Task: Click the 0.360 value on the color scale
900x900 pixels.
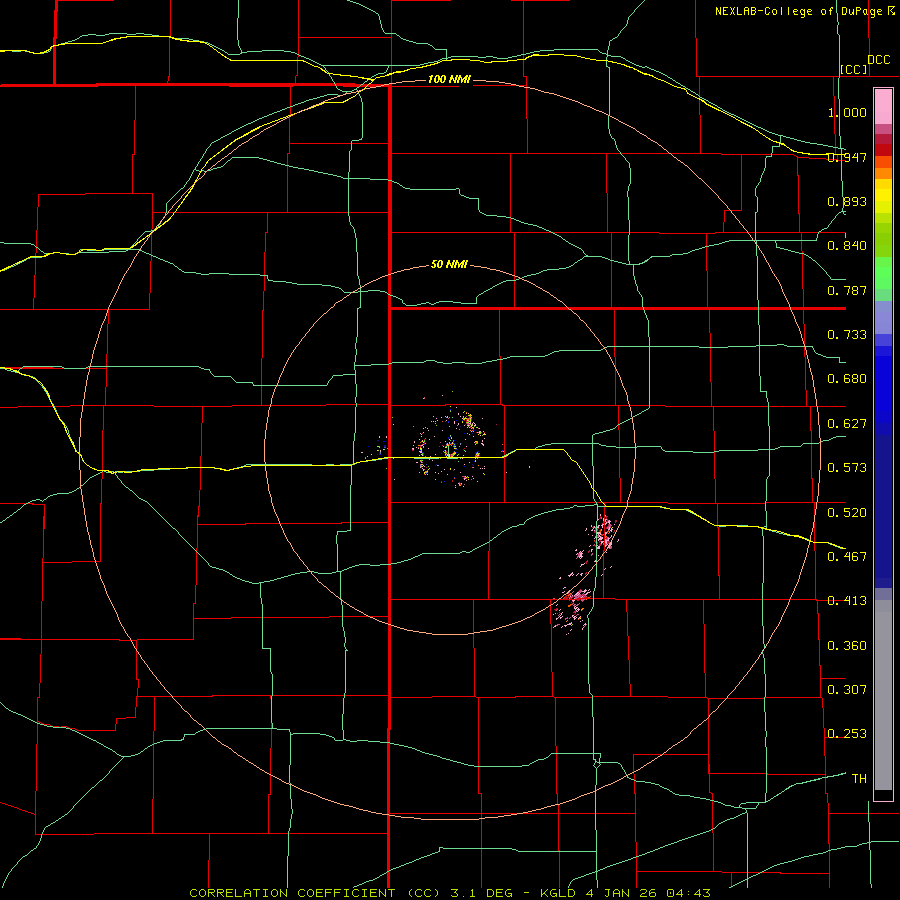Action: [x=847, y=646]
